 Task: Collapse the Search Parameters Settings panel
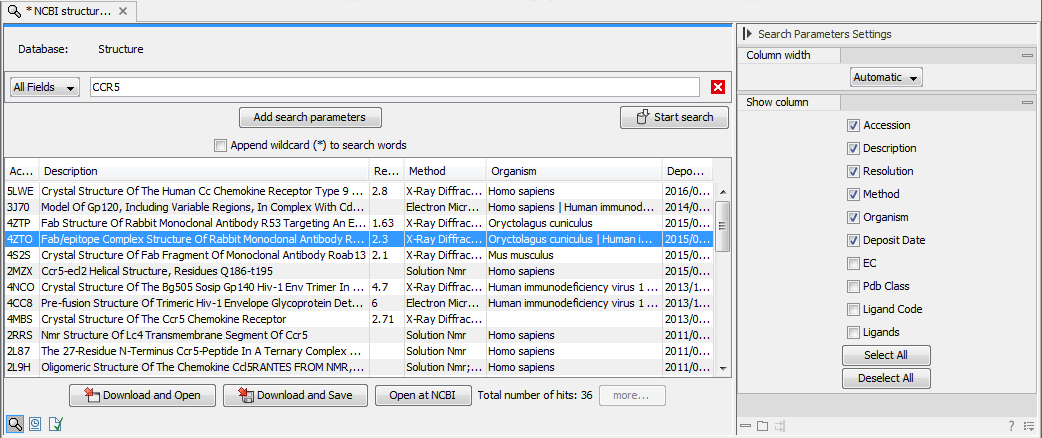click(747, 34)
